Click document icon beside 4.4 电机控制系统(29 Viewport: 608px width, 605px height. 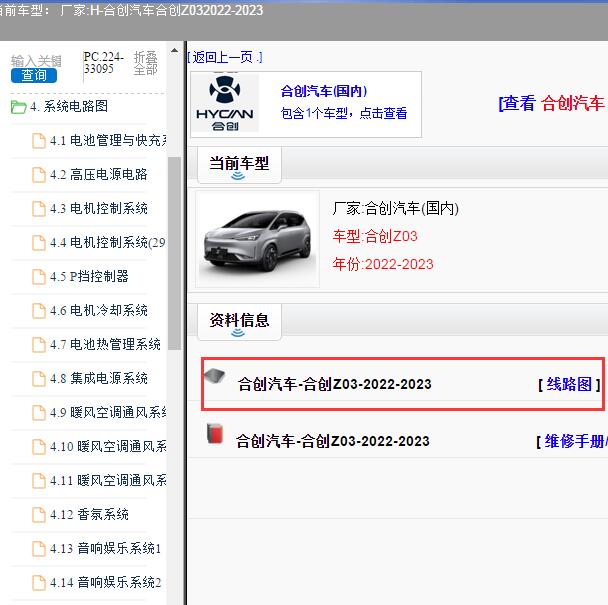38,243
